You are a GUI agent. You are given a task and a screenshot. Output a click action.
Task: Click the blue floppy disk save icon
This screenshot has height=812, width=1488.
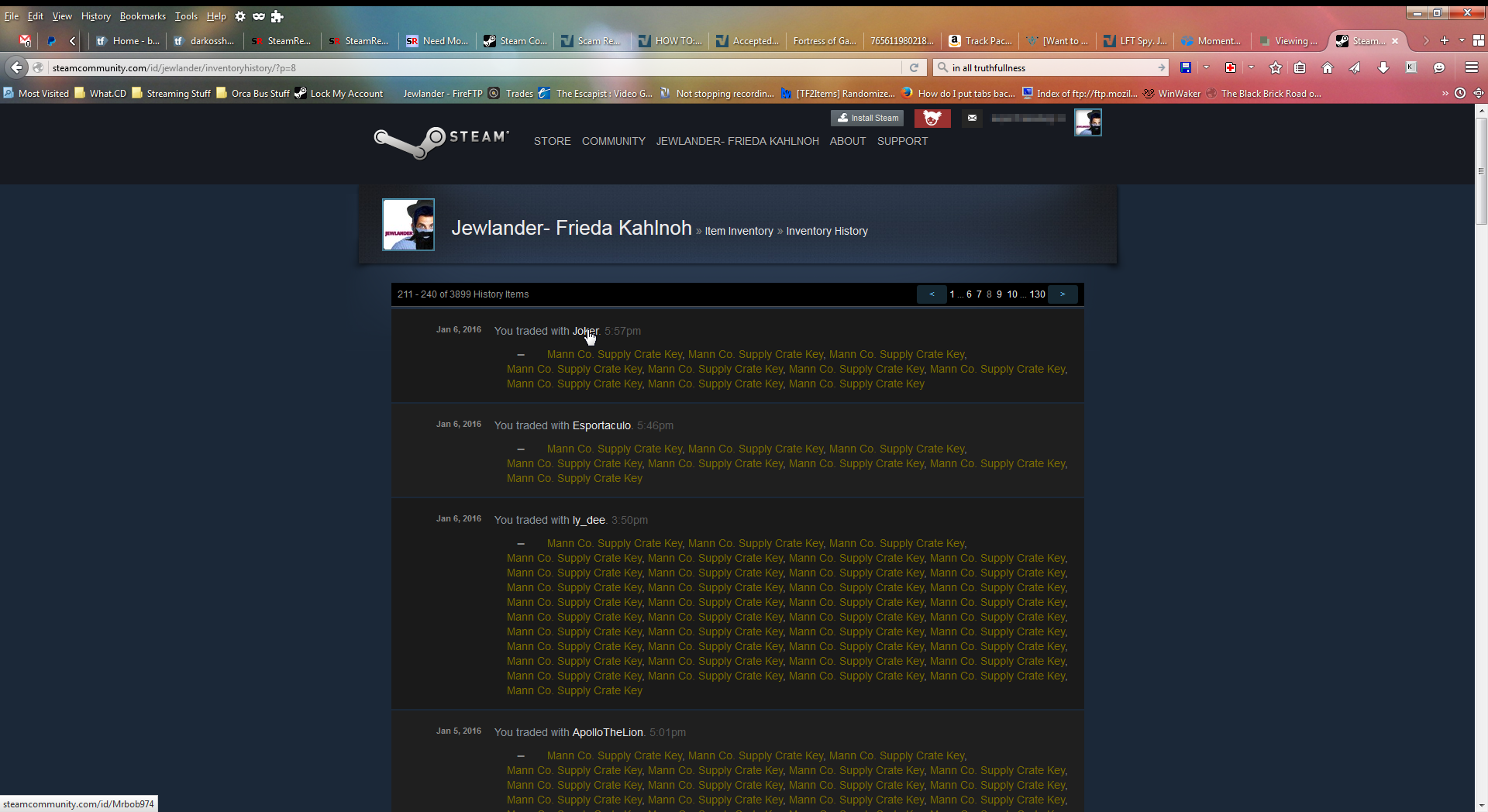[1186, 67]
